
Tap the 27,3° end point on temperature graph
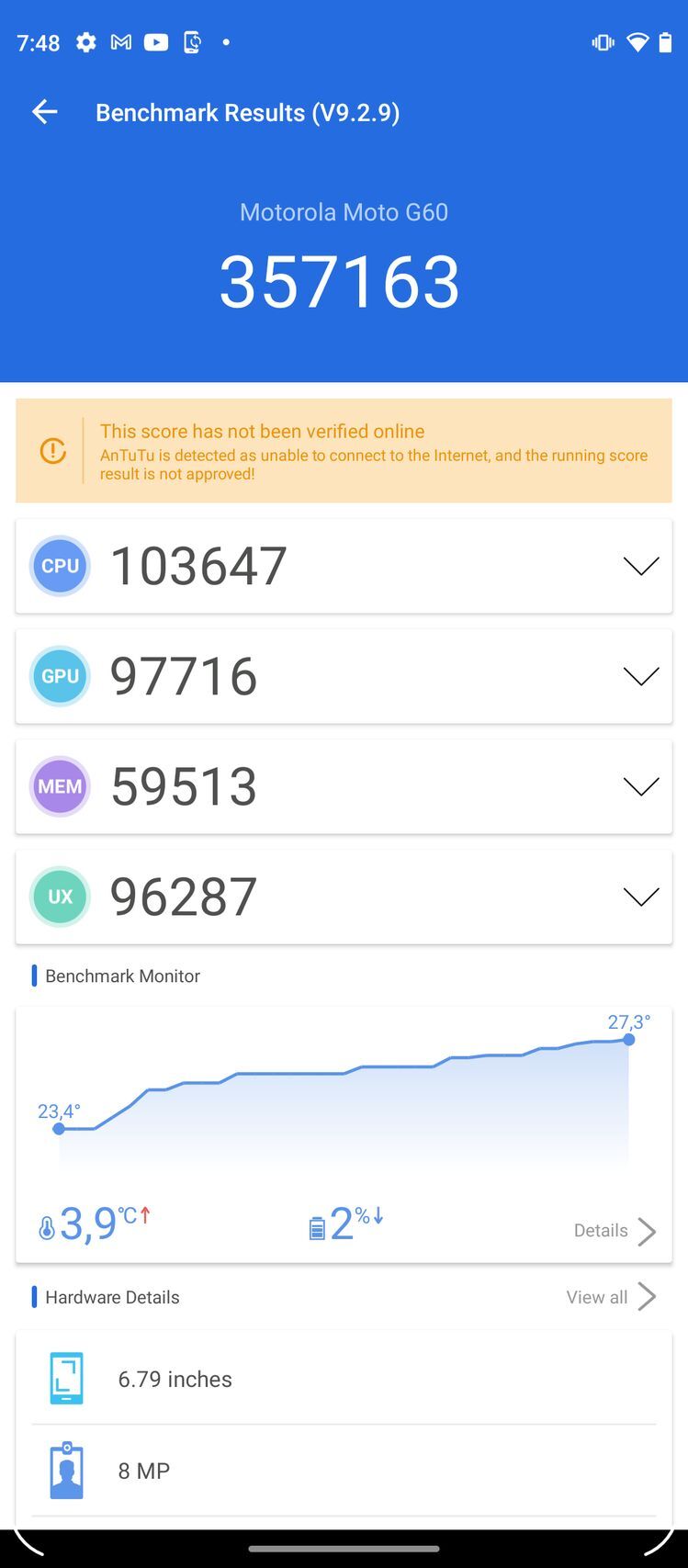(628, 1040)
